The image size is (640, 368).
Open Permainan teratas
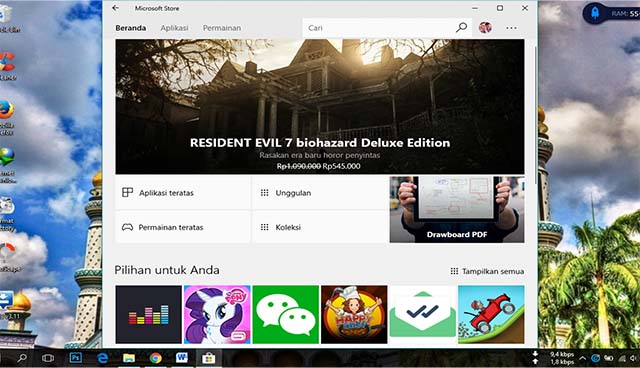coord(183,227)
